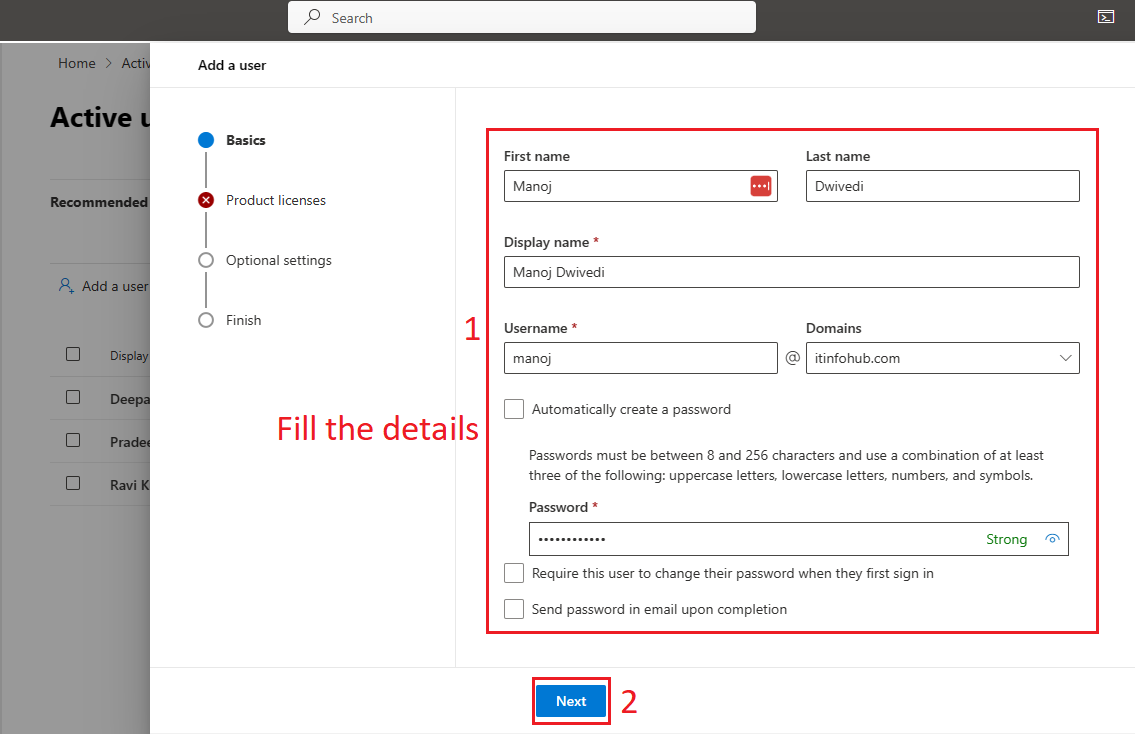Click the Deepa user name in list

click(x=130, y=400)
